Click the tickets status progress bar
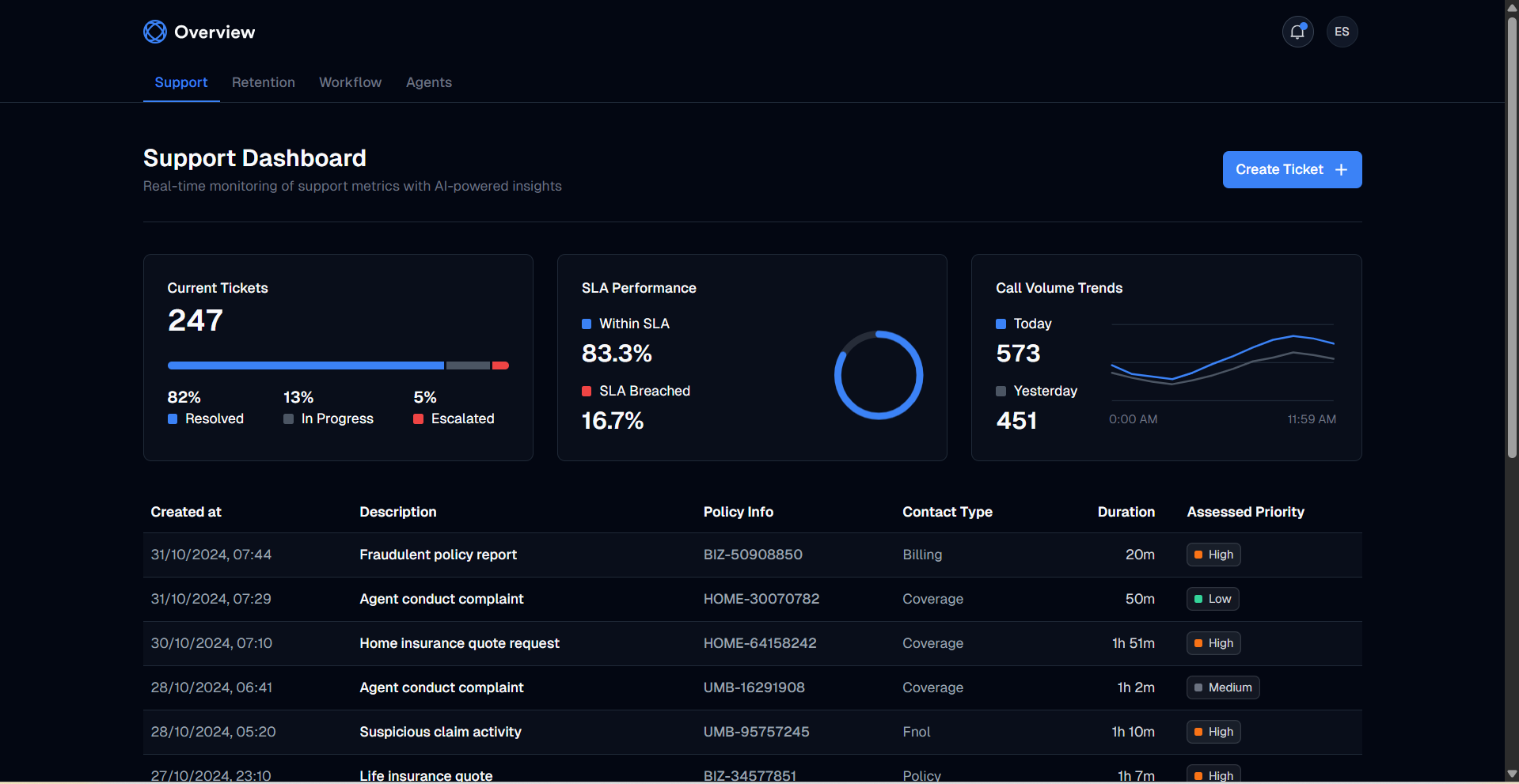This screenshot has width=1519, height=784. tap(338, 365)
